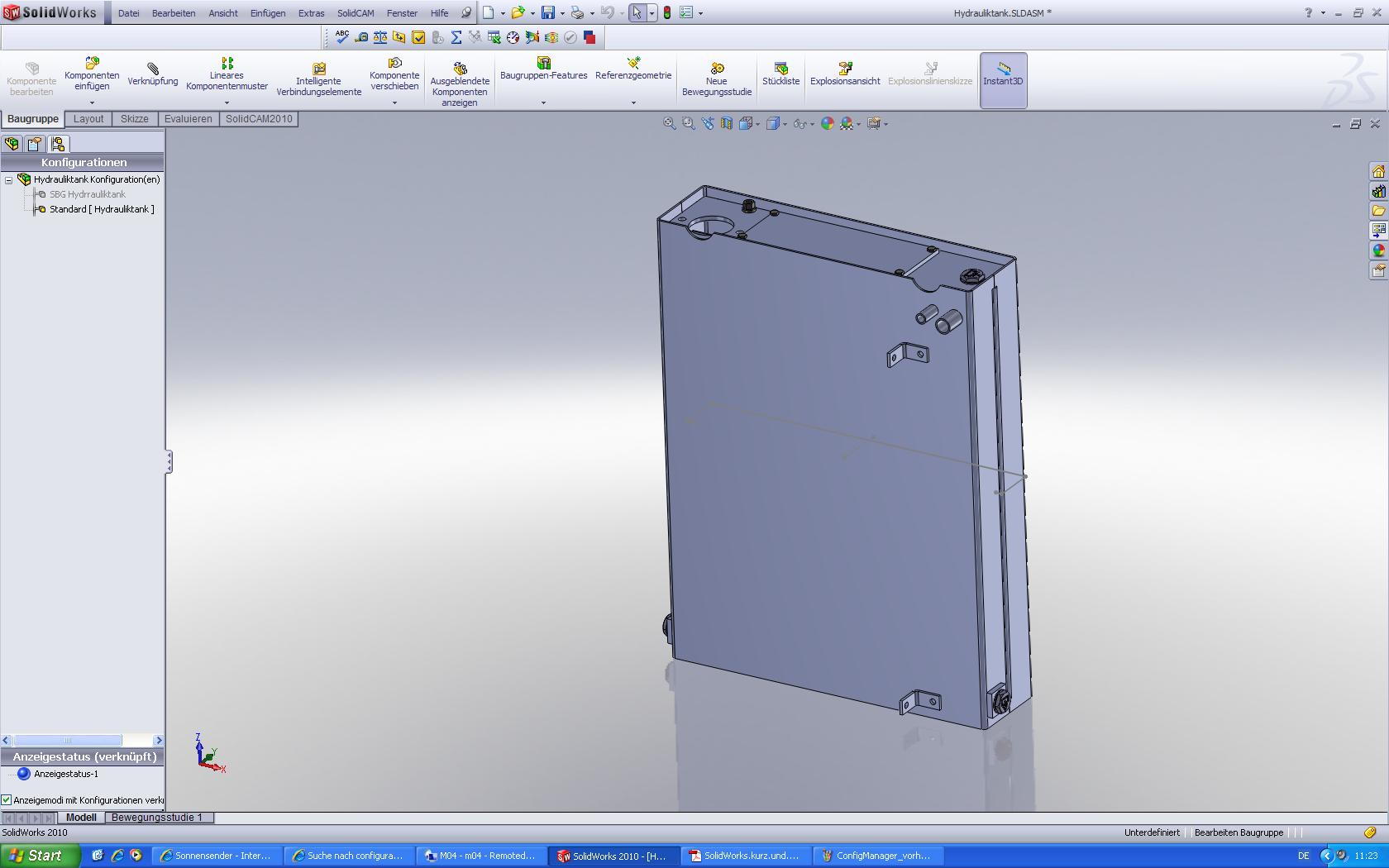Click the Windows Start button
This screenshot has width=1389, height=868.
pos(40,856)
